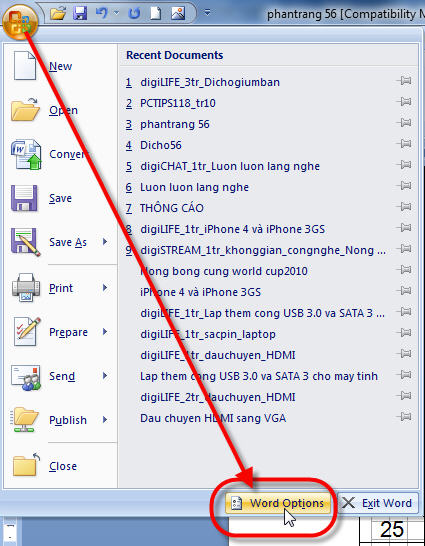425x546 pixels.
Task: Expand the Save As submenu arrow
Action: [x=105, y=241]
